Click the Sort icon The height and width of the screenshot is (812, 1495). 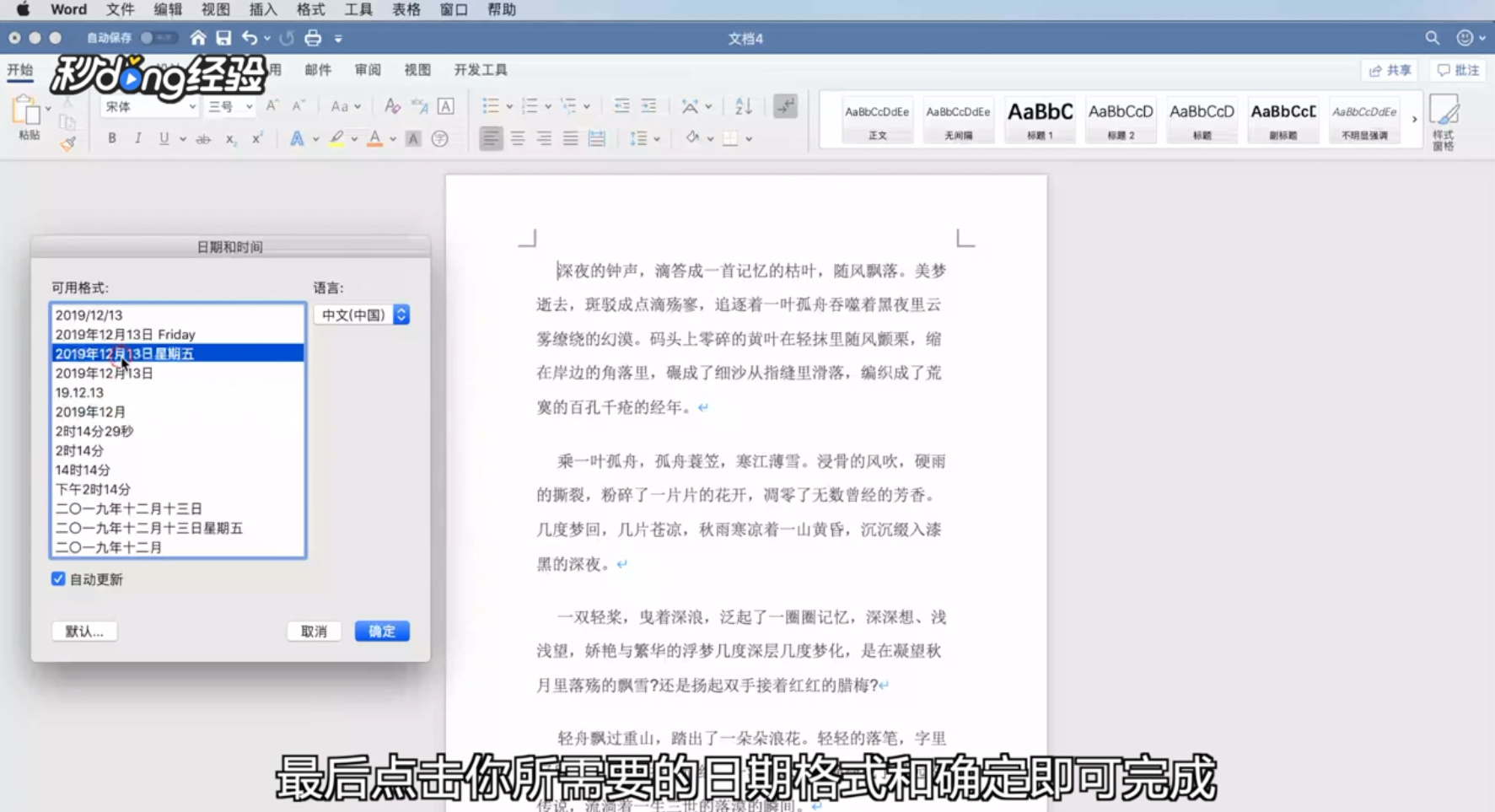(743, 106)
